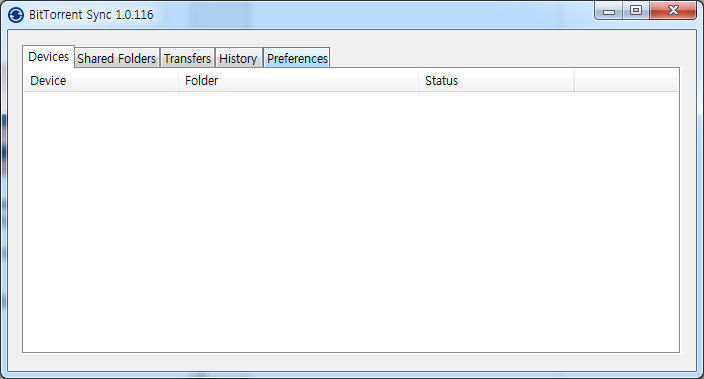This screenshot has height=379, width=704.
Task: Sort by the Status column header
Action: coord(497,81)
